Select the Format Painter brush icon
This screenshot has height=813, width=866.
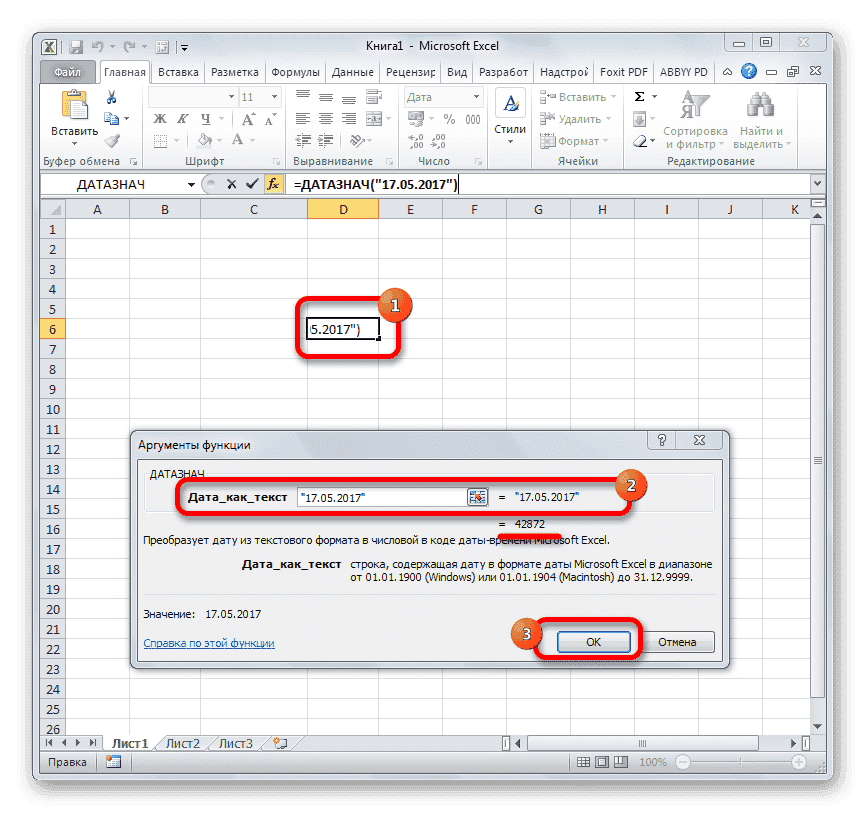[112, 140]
